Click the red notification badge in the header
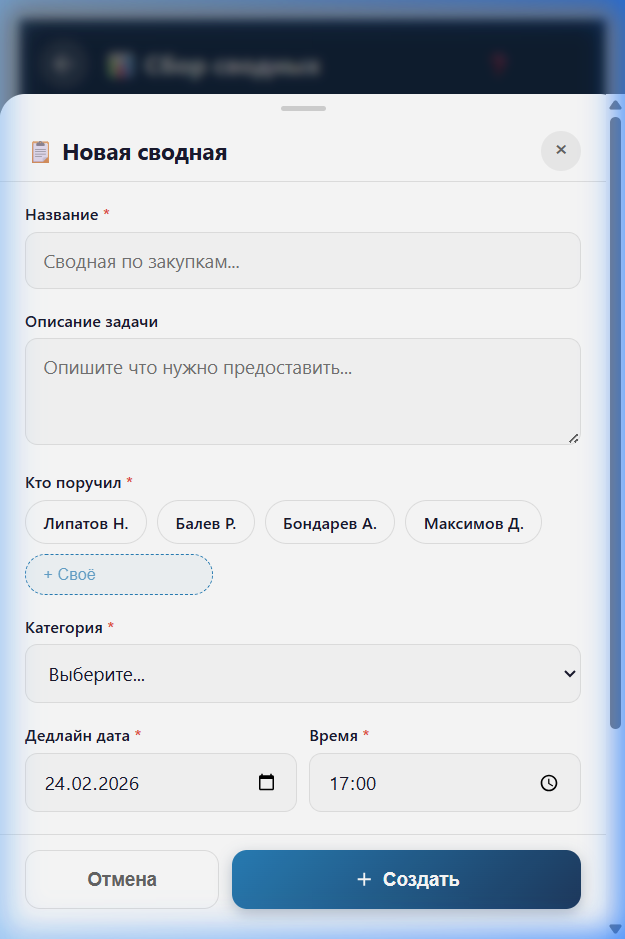625x939 pixels. pyautogui.click(x=499, y=60)
